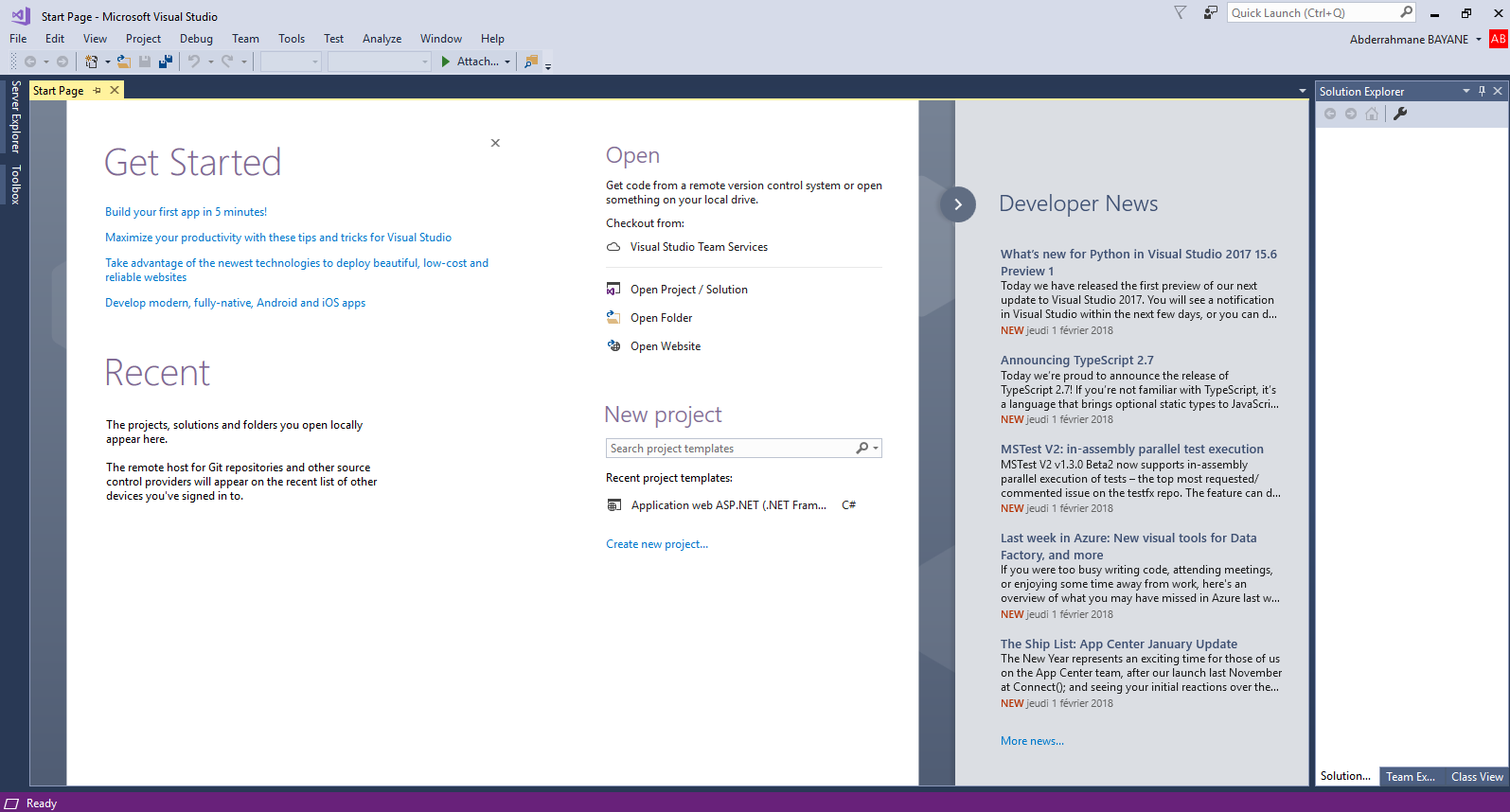Click the Send Feedback person icon
The image size is (1510, 812).
point(1210,12)
